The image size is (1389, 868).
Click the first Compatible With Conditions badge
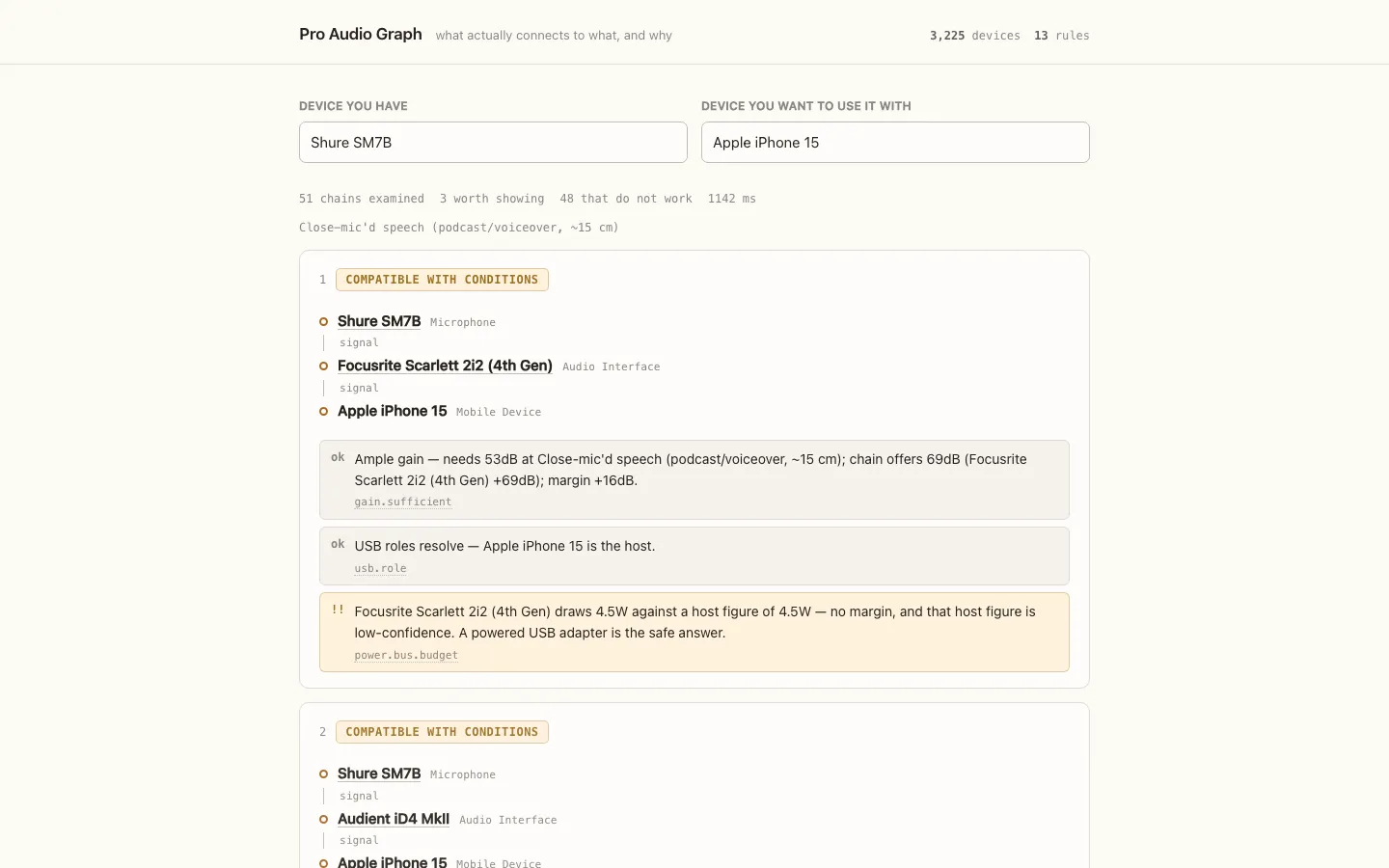pos(442,280)
